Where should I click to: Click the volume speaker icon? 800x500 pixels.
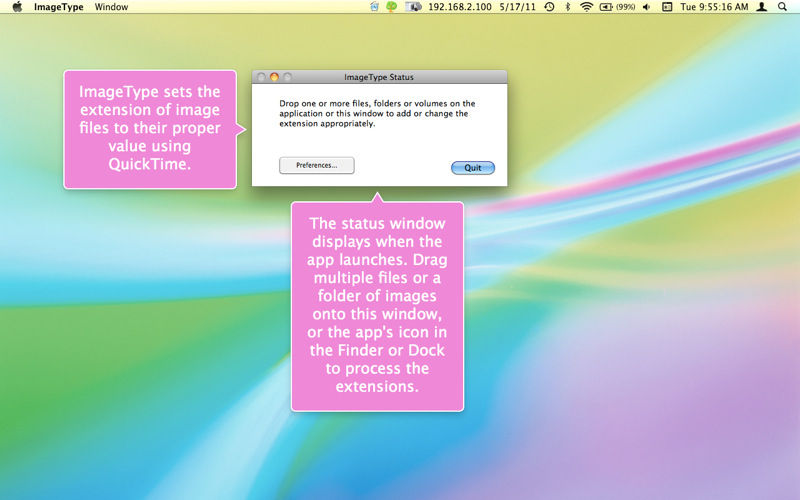tap(647, 7)
